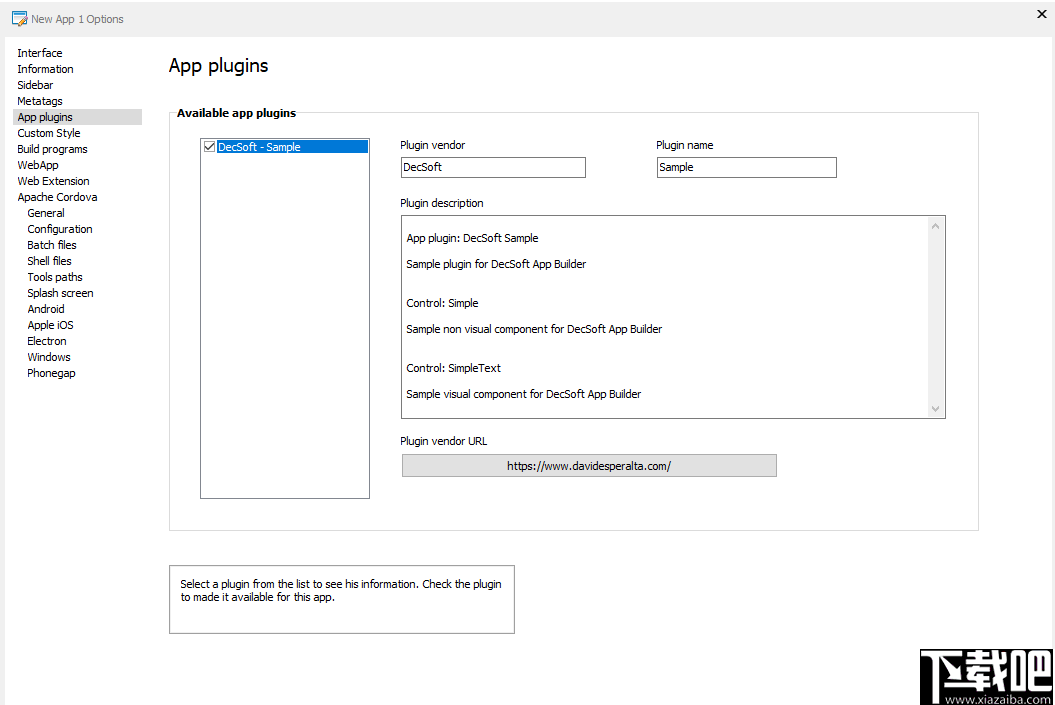Focus the Plugin vendor text field

pyautogui.click(x=493, y=168)
